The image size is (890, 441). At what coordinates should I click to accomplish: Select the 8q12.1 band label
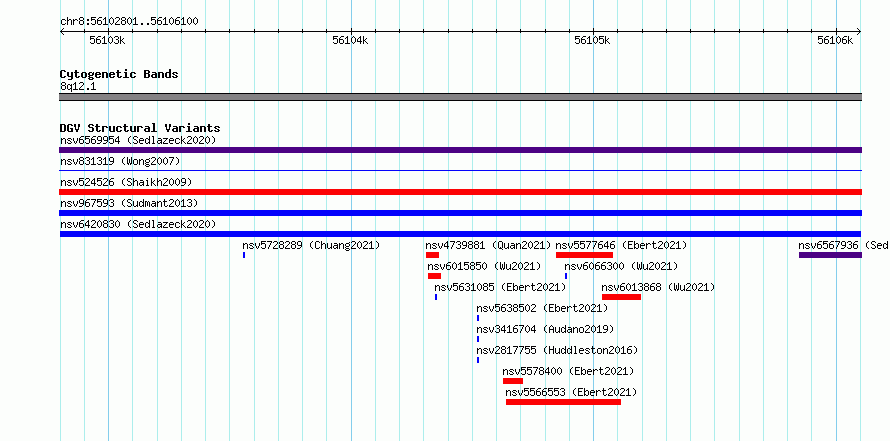pyautogui.click(x=78, y=86)
